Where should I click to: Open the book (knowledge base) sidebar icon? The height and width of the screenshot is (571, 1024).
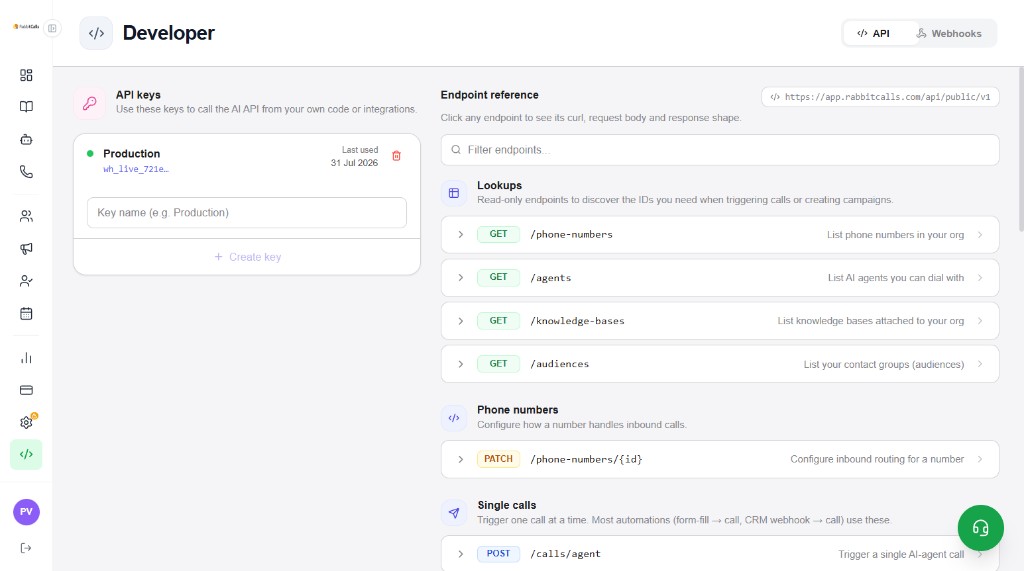pos(26,106)
